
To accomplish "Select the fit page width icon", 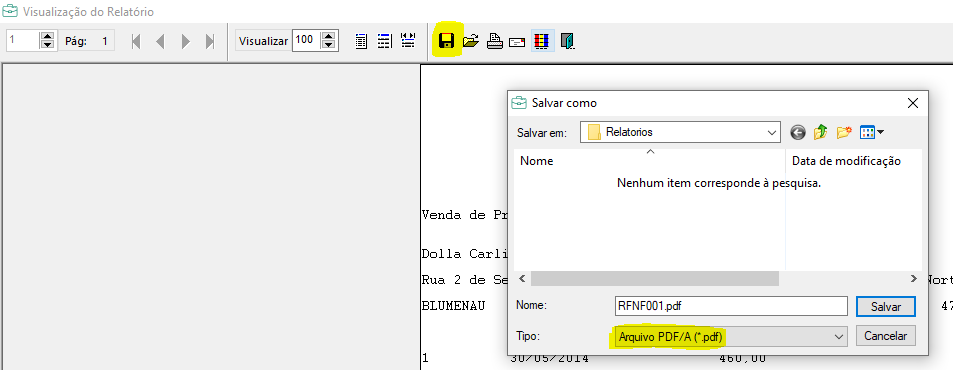I will (384, 41).
